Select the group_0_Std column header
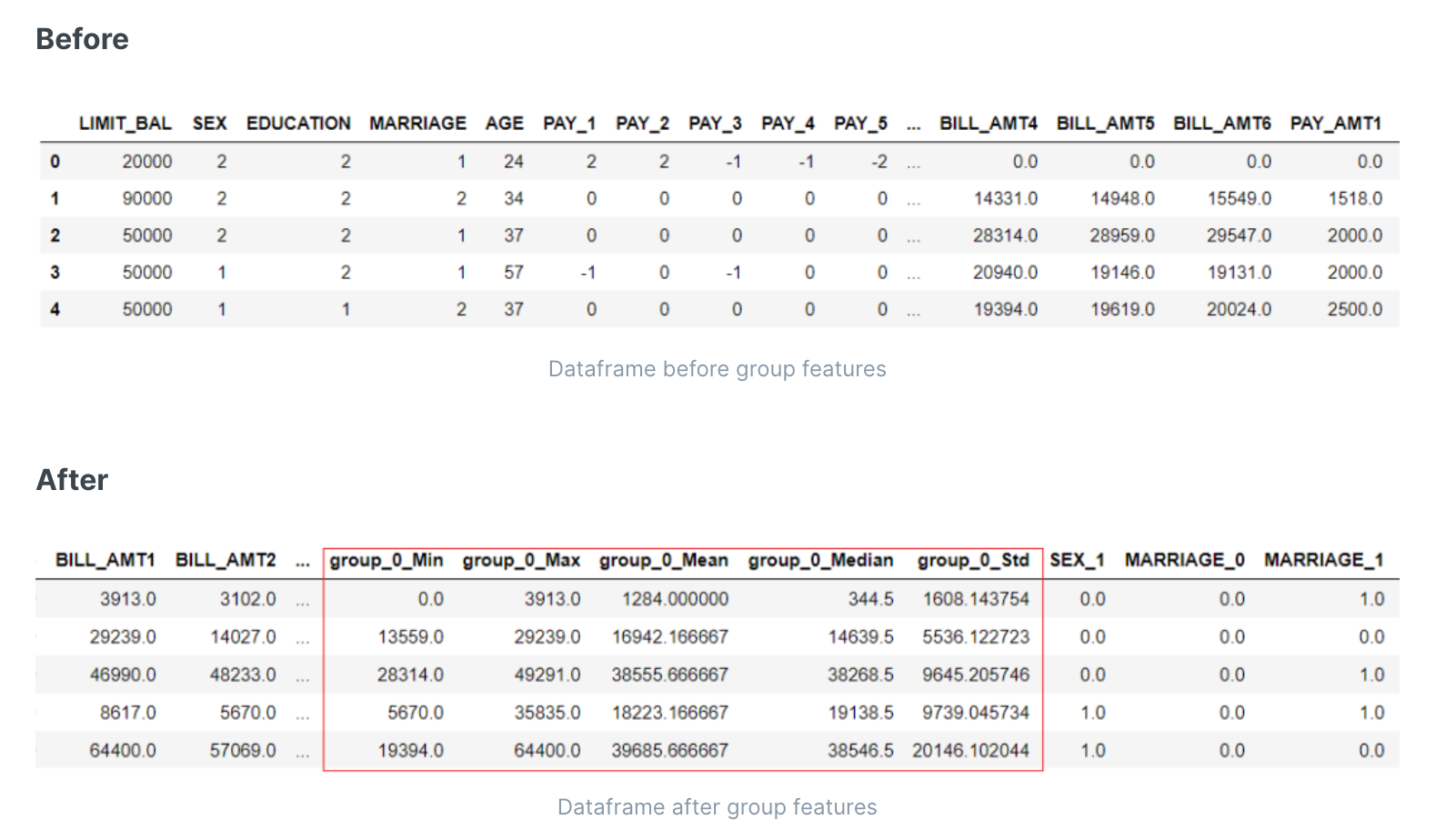The image size is (1446, 840). pyautogui.click(x=973, y=560)
